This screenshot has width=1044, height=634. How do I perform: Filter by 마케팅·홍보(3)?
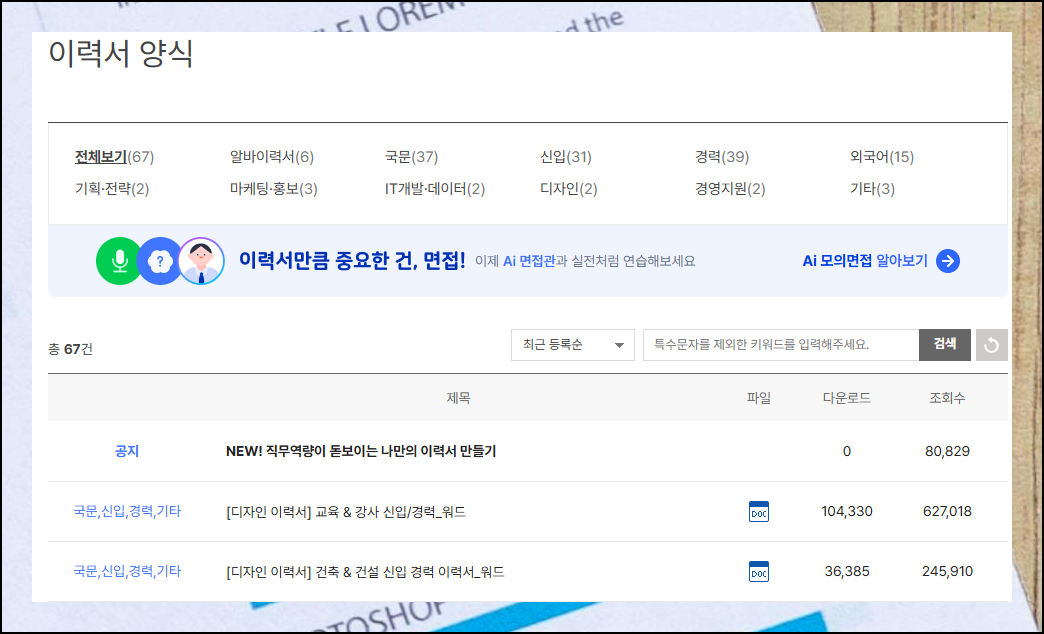(274, 189)
